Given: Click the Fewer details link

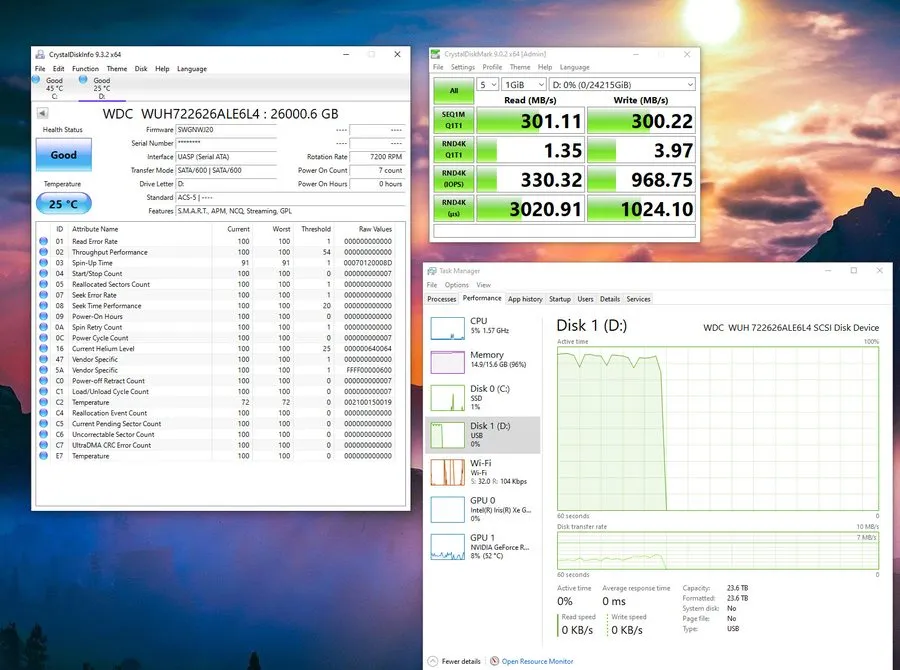Looking at the screenshot, I should (461, 661).
